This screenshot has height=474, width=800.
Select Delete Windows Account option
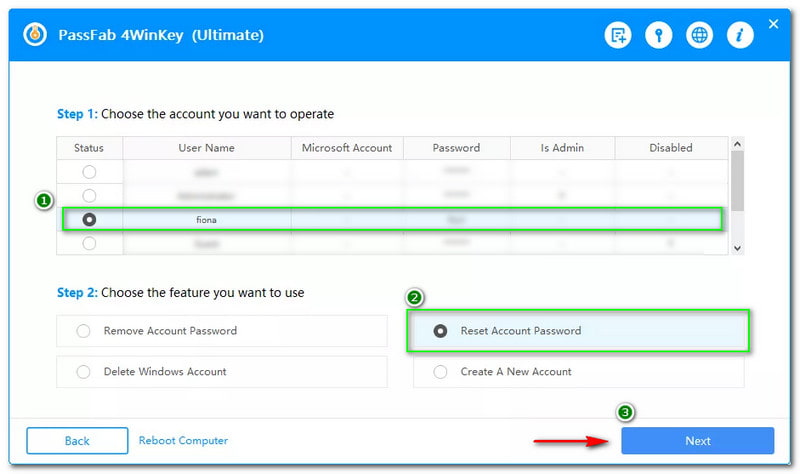[x=83, y=372]
